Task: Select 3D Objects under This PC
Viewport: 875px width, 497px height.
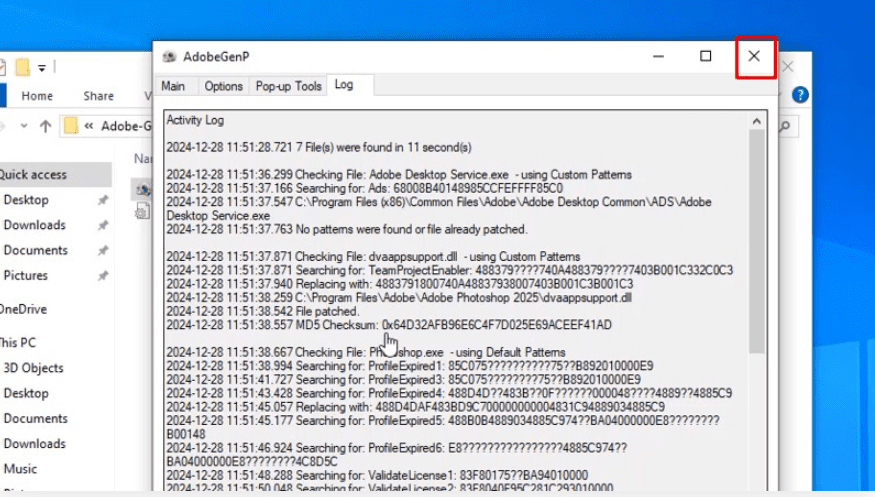Action: 33,368
